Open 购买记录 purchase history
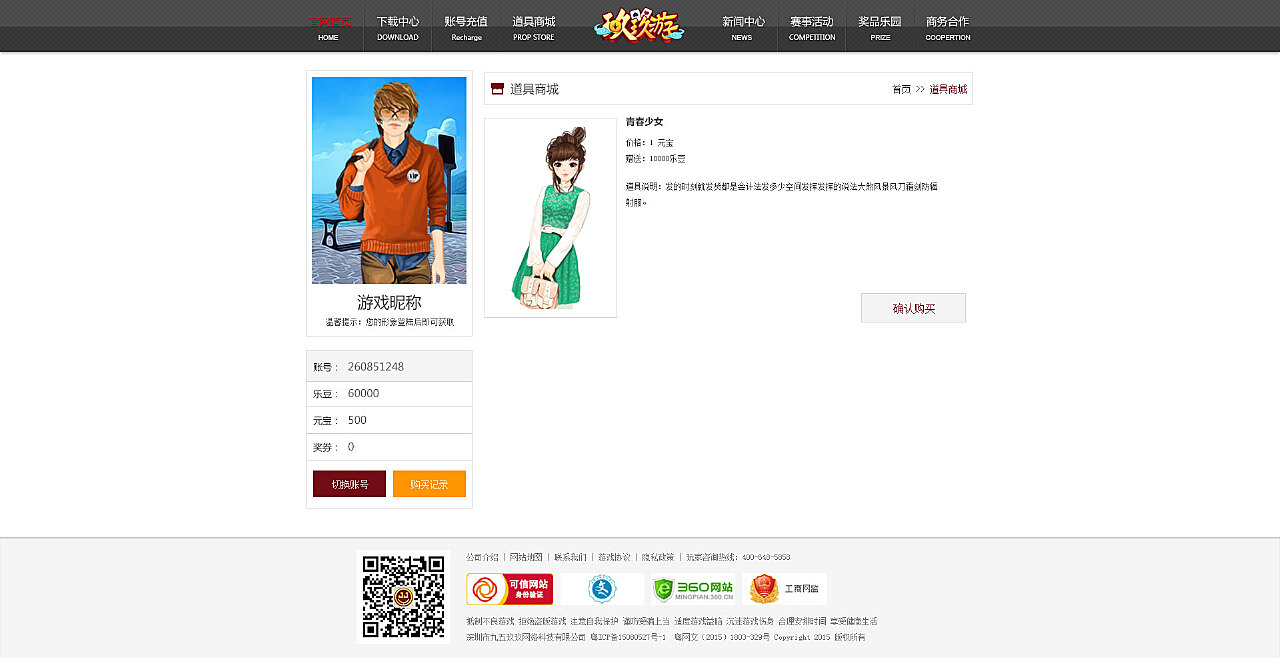1280x658 pixels. point(429,484)
